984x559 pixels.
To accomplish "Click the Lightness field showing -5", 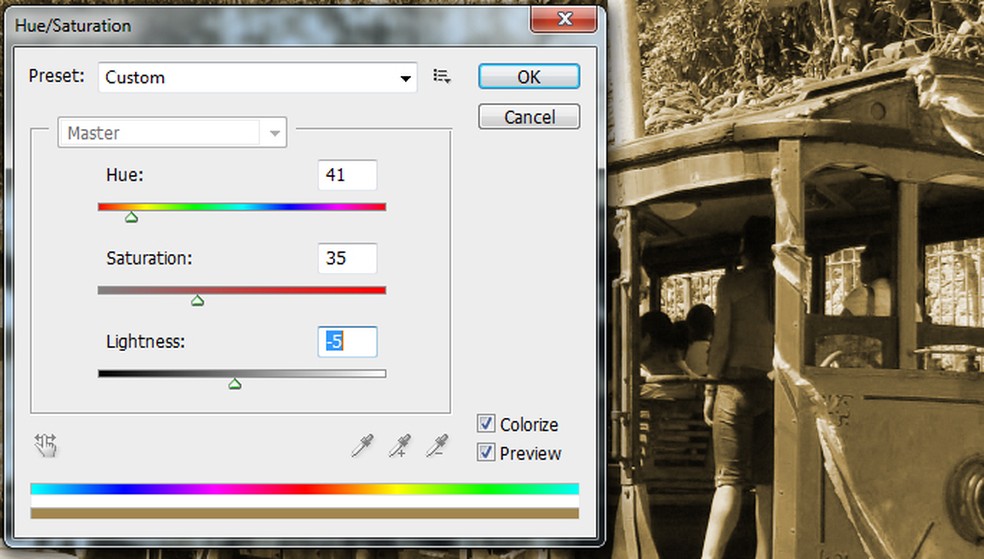I will [347, 341].
